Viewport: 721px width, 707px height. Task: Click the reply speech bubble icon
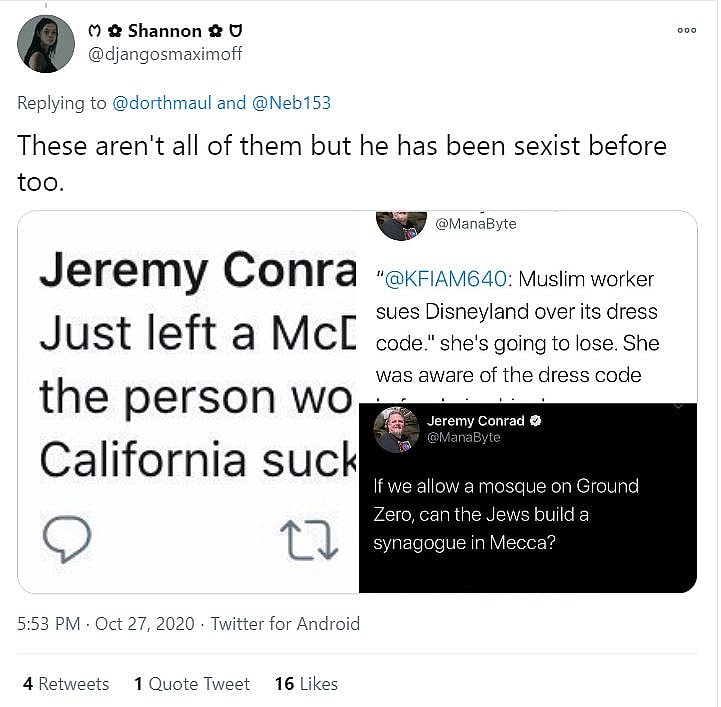pos(69,541)
